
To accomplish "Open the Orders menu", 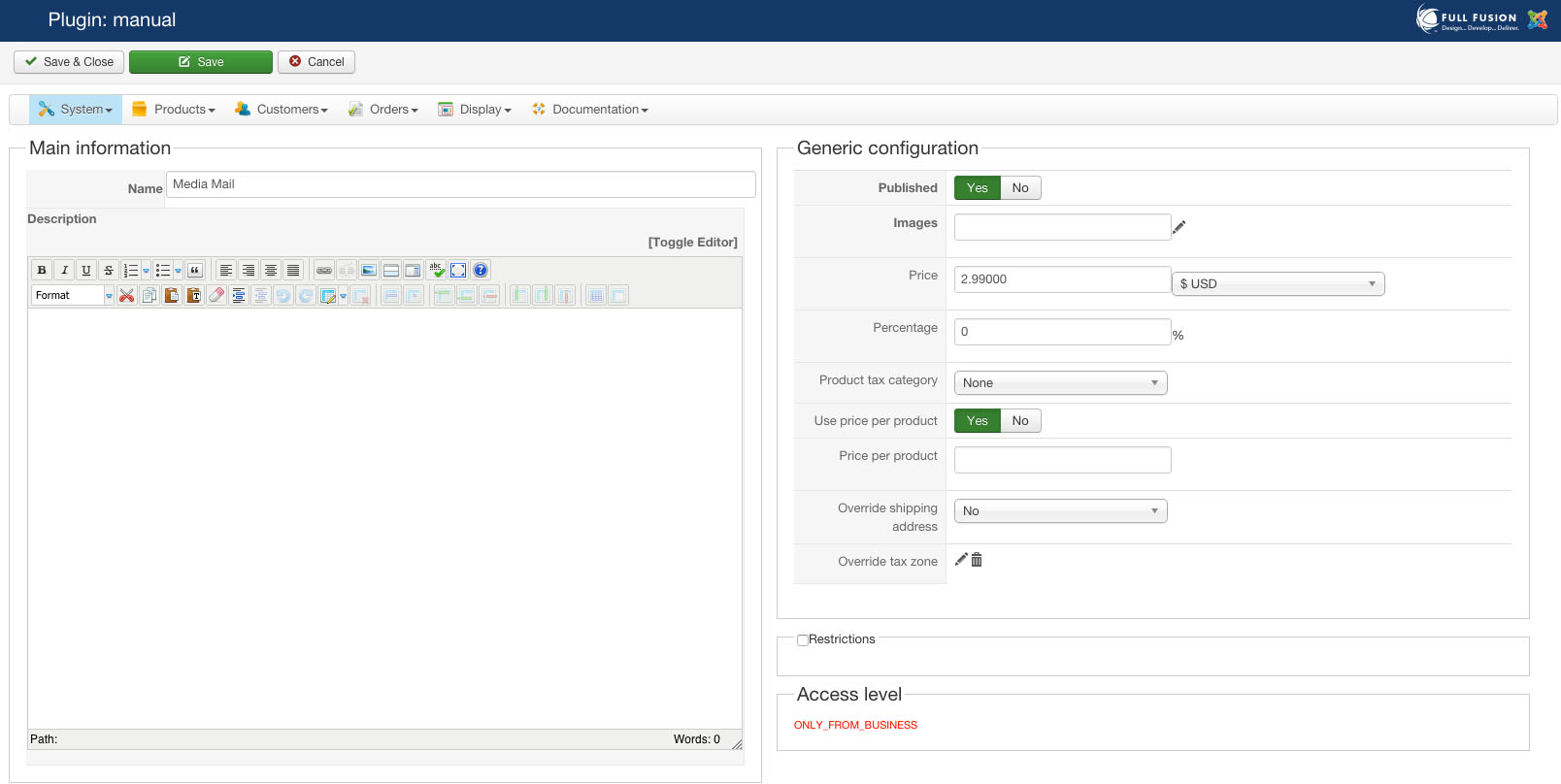I will [x=383, y=110].
